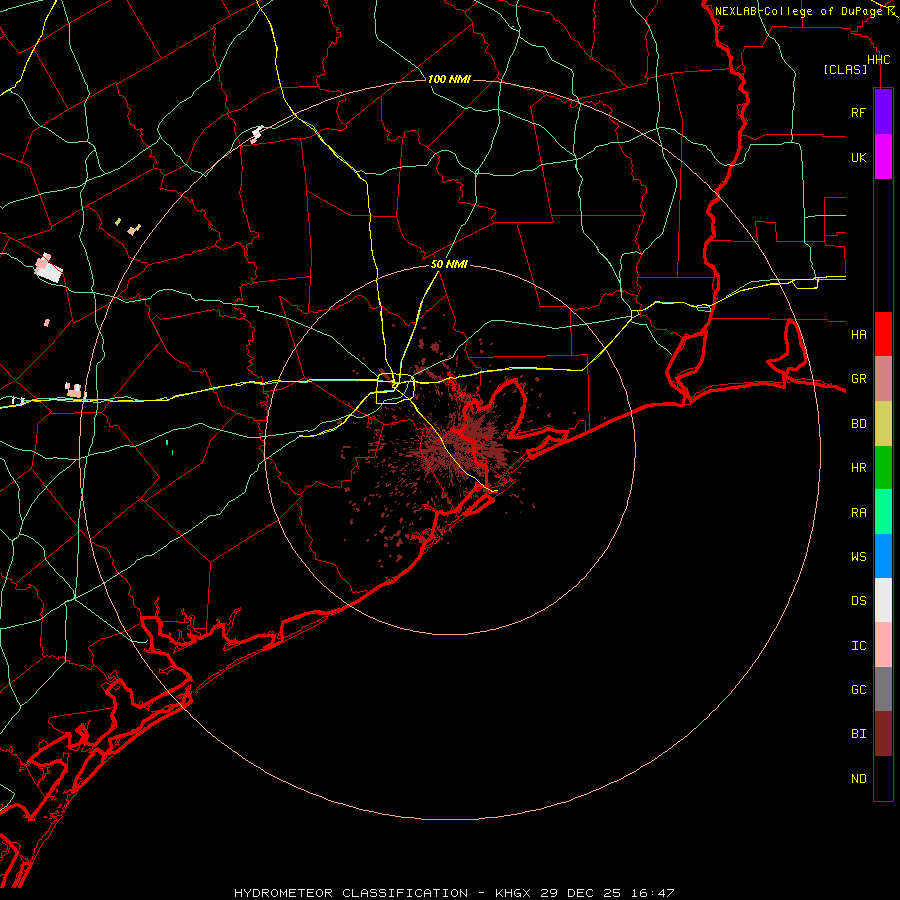Click the NEXLAB-College of DuPage credit text

tap(800, 11)
